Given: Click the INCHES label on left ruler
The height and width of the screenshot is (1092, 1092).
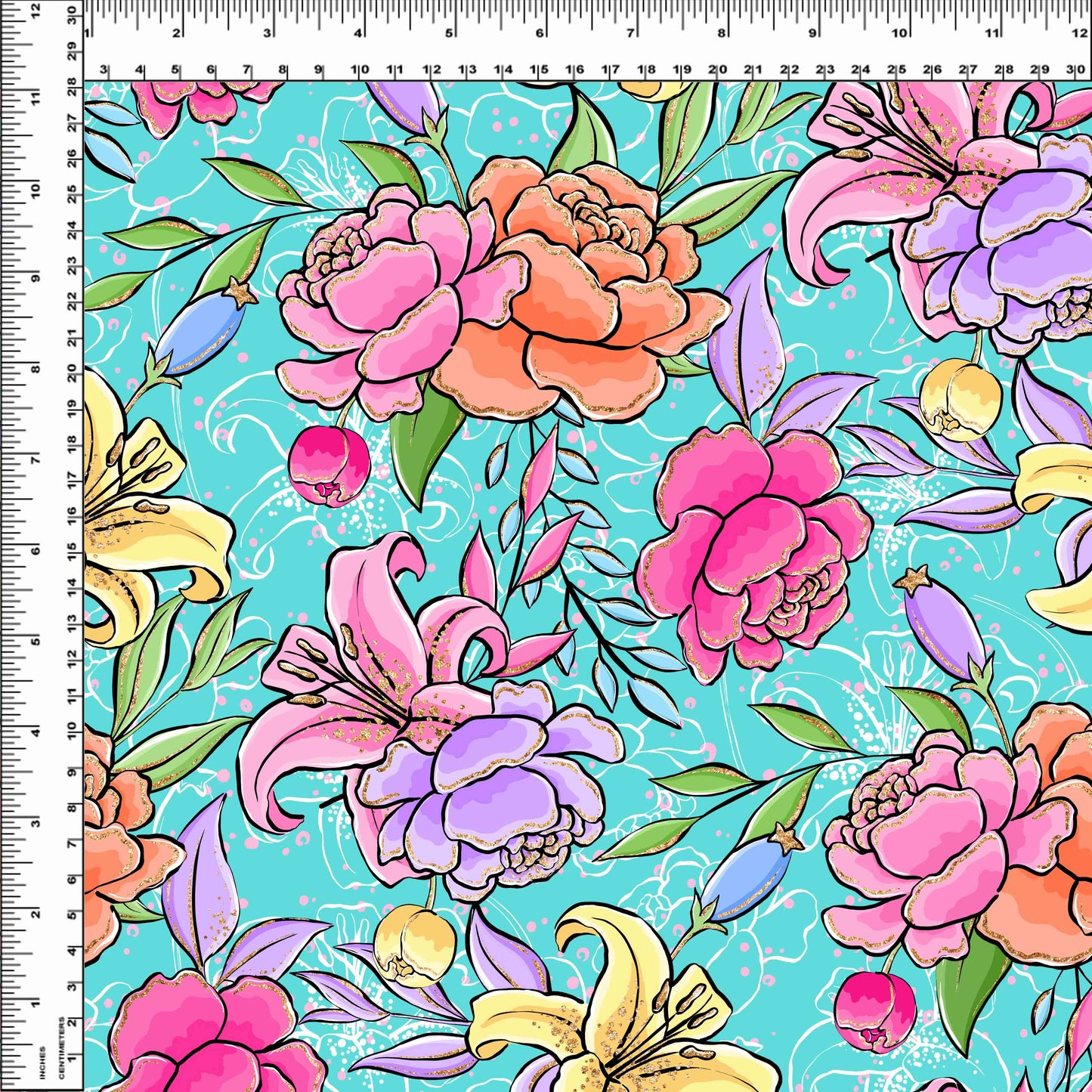Looking at the screenshot, I should click(42, 1062).
